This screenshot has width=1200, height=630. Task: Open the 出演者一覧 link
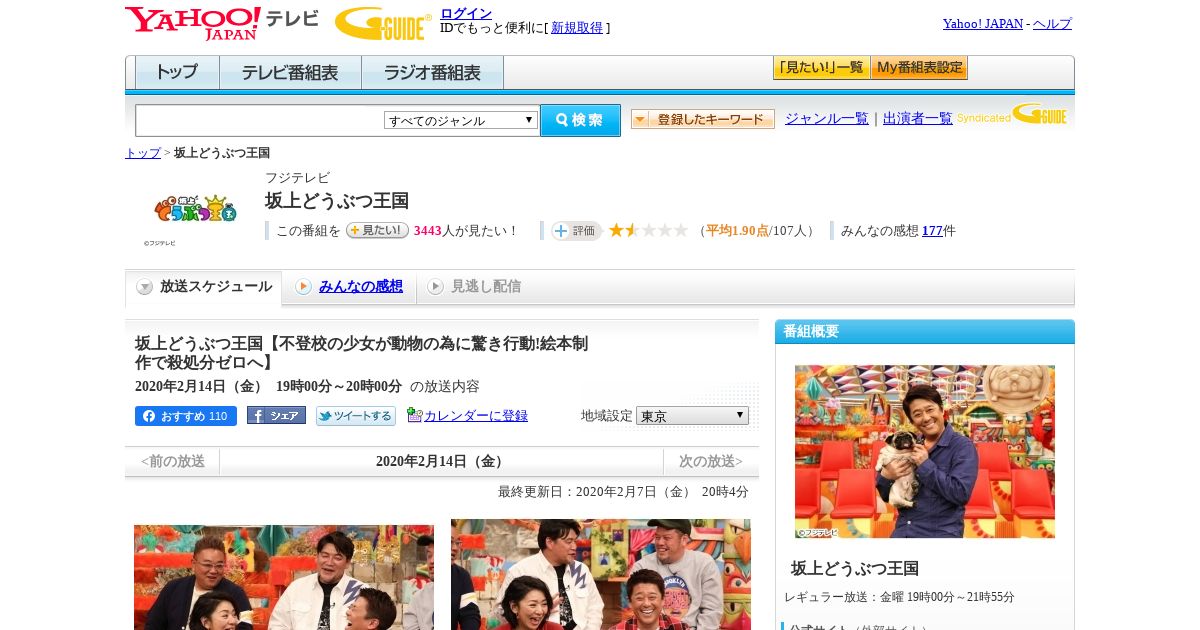[917, 118]
